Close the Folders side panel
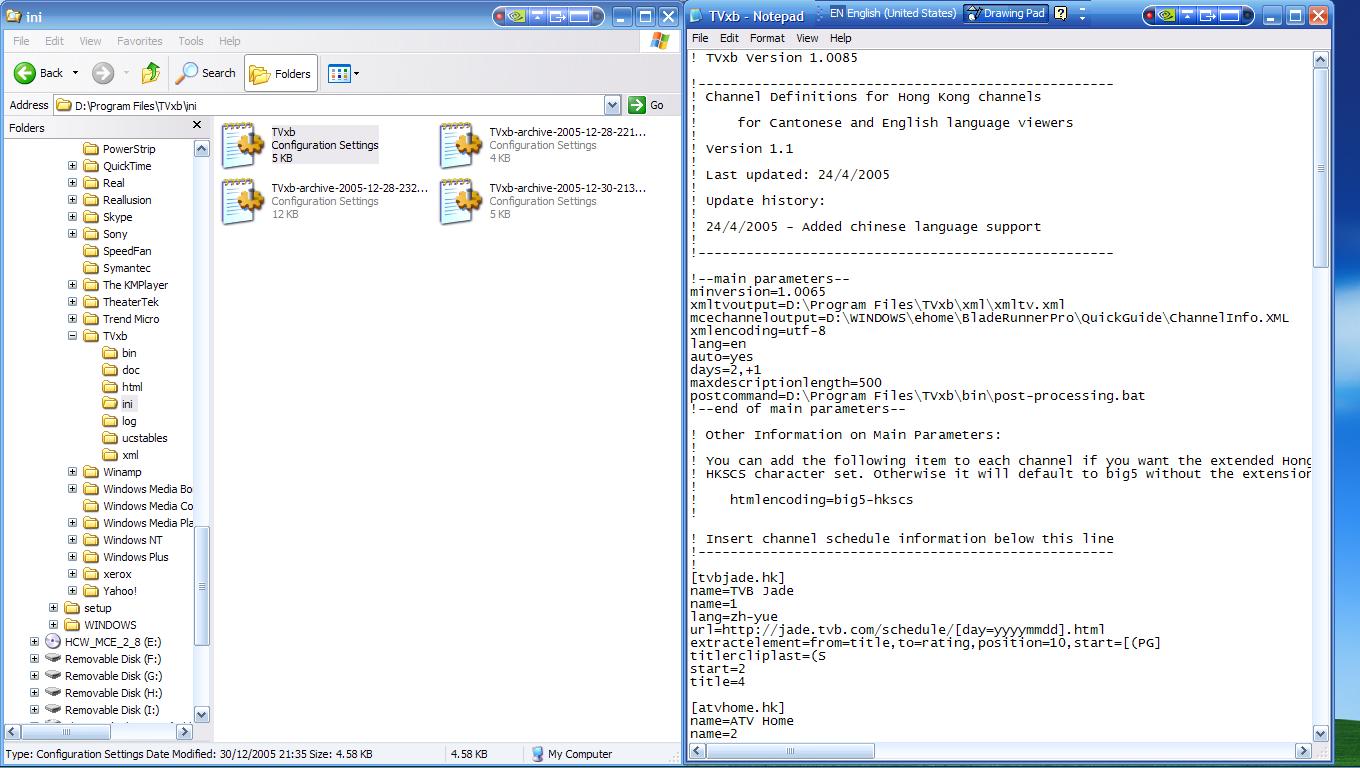Viewport: 1360px width, 768px height. (197, 126)
